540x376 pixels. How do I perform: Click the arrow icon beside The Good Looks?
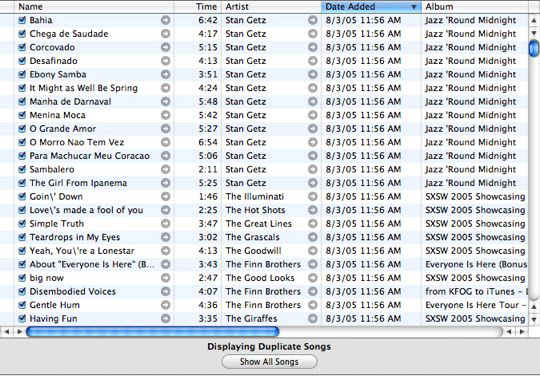313,278
